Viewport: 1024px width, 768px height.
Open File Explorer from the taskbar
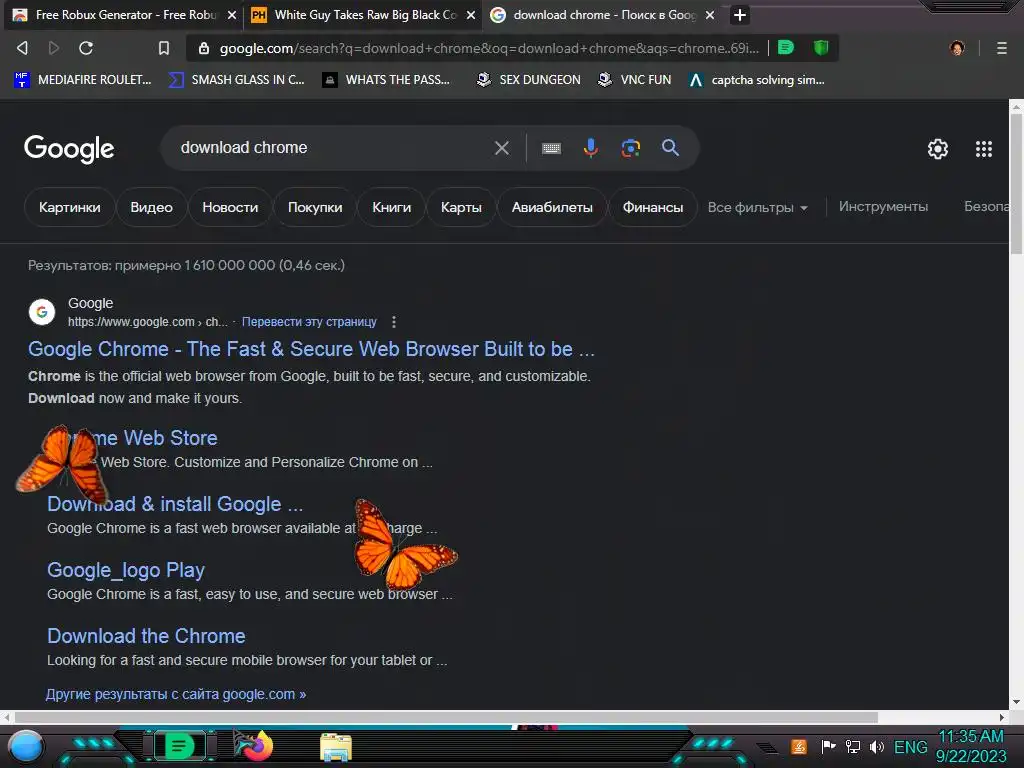pyautogui.click(x=336, y=746)
